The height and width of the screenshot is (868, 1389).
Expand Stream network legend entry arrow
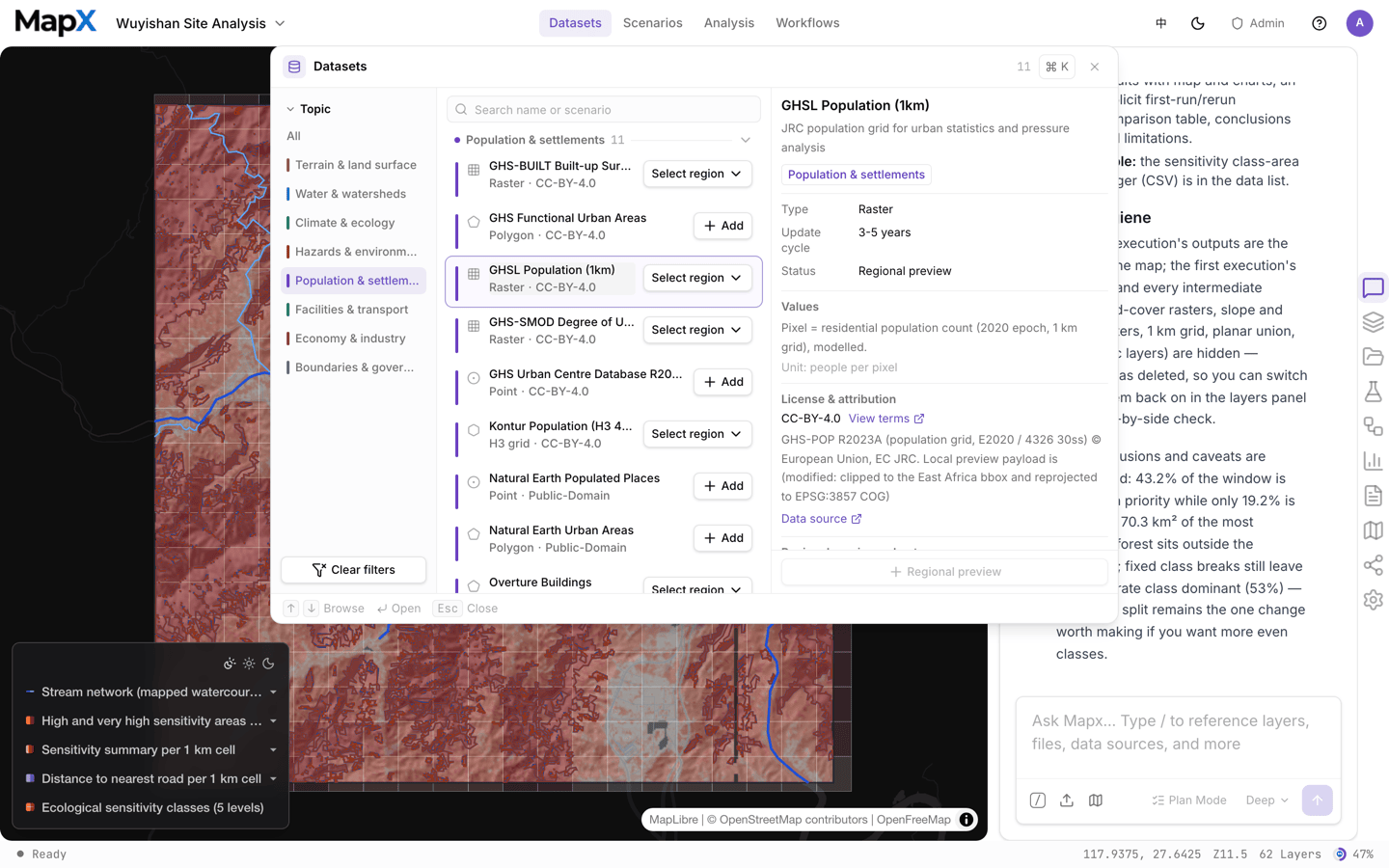273,692
